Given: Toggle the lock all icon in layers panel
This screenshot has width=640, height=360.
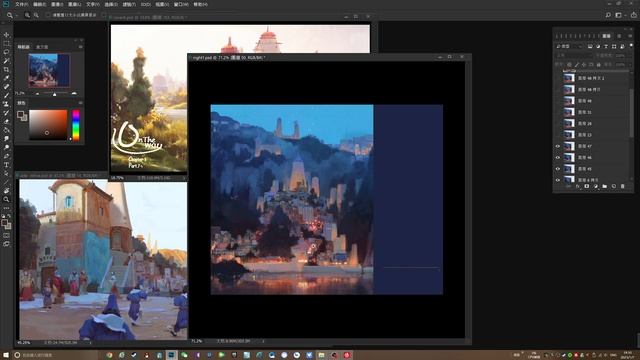Looking at the screenshot, I should click(598, 64).
